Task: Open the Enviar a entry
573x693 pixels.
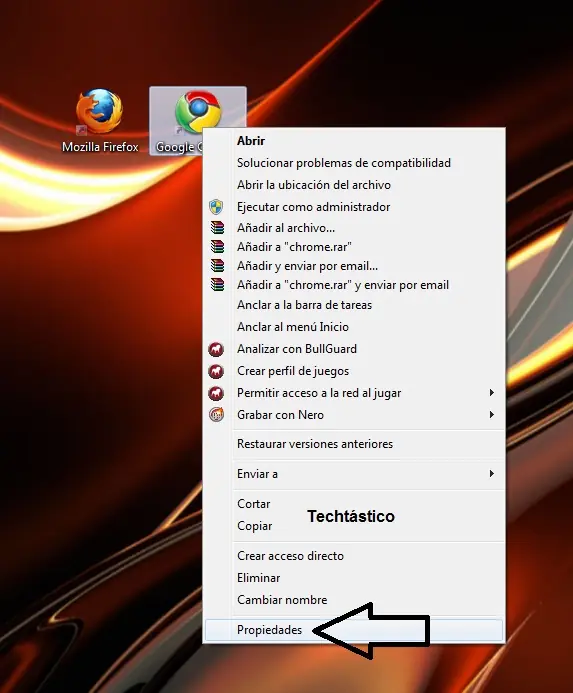Action: point(354,474)
